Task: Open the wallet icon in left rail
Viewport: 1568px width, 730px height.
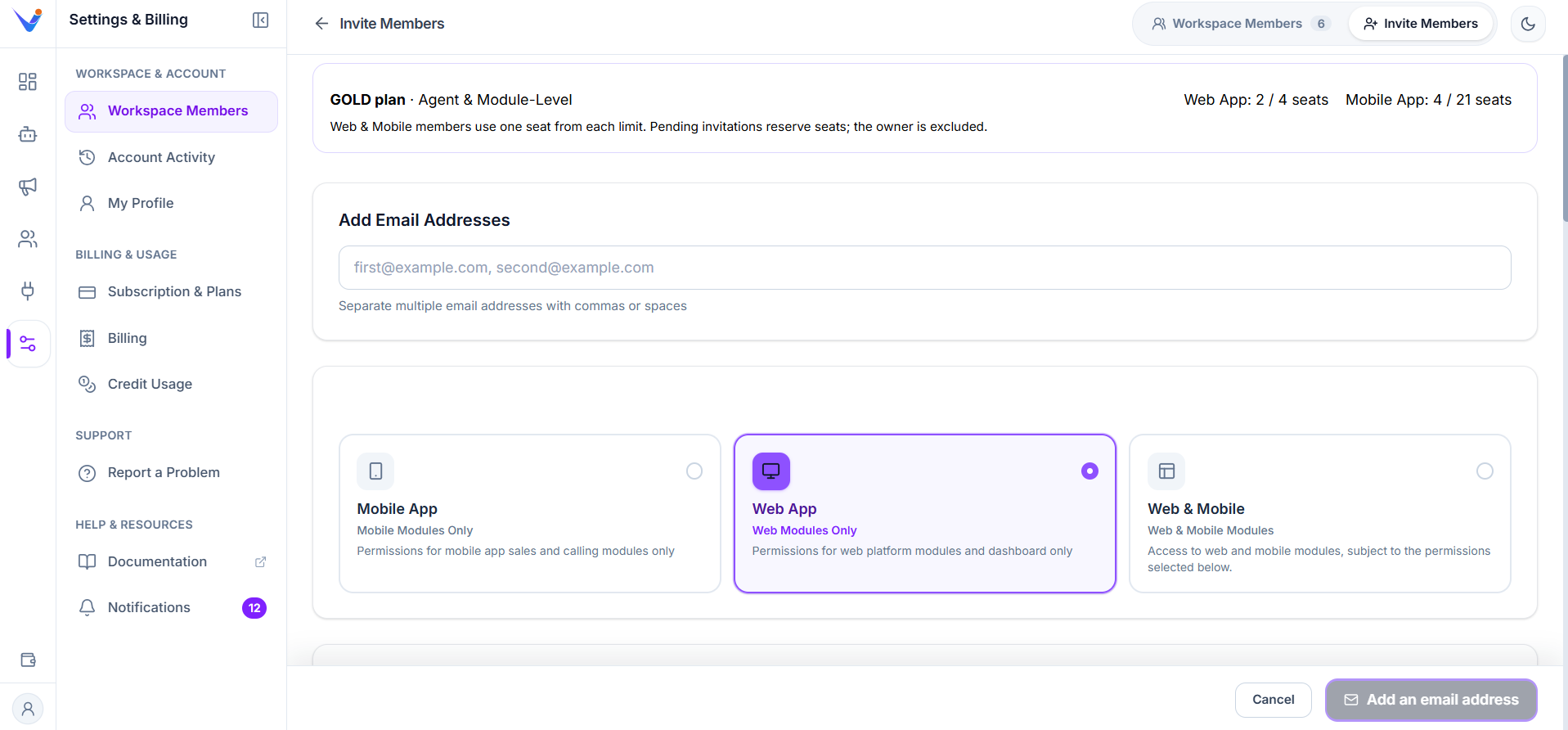Action: [x=28, y=660]
